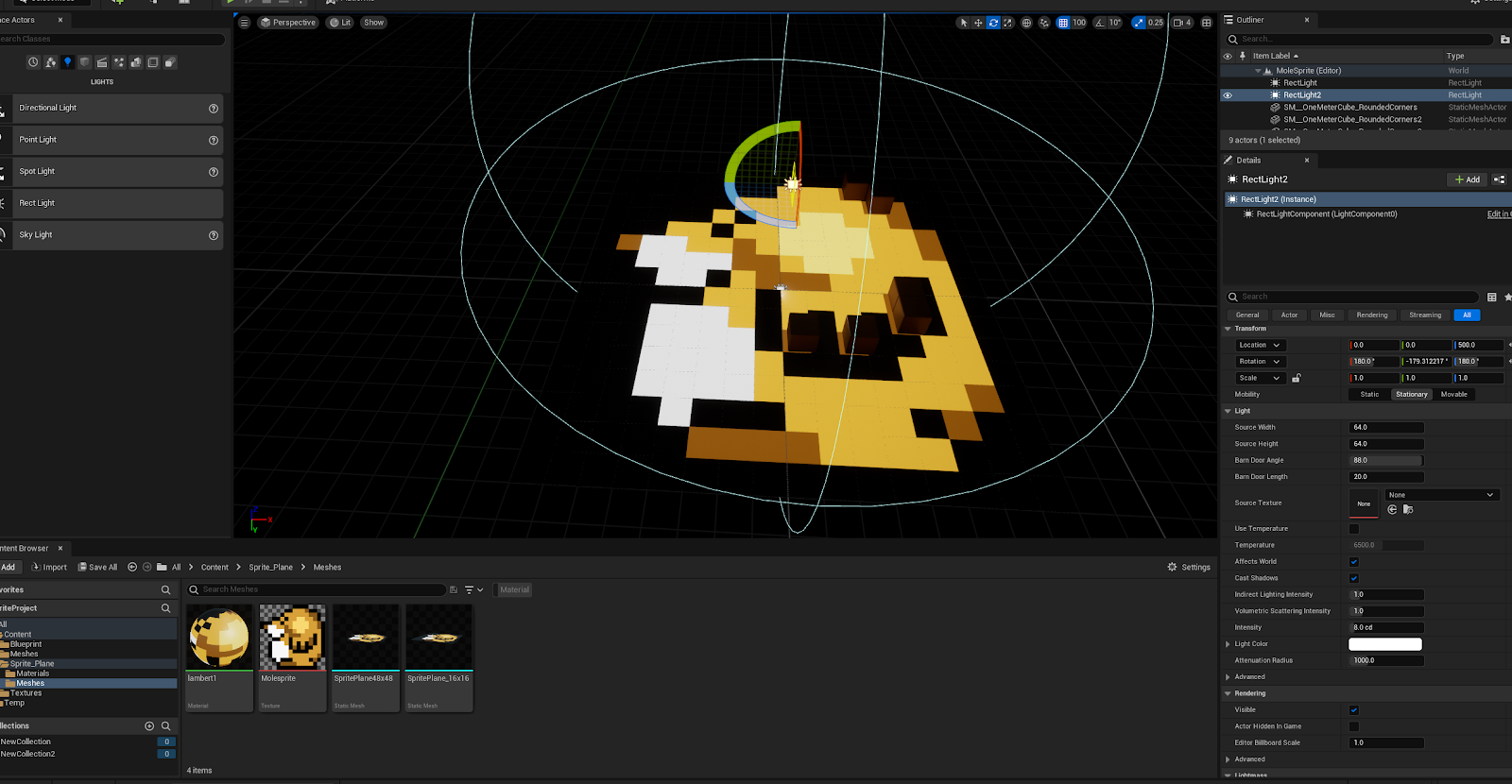Toggle Actor Hidden In Game checkbox
The width and height of the screenshot is (1512, 784).
point(1354,726)
